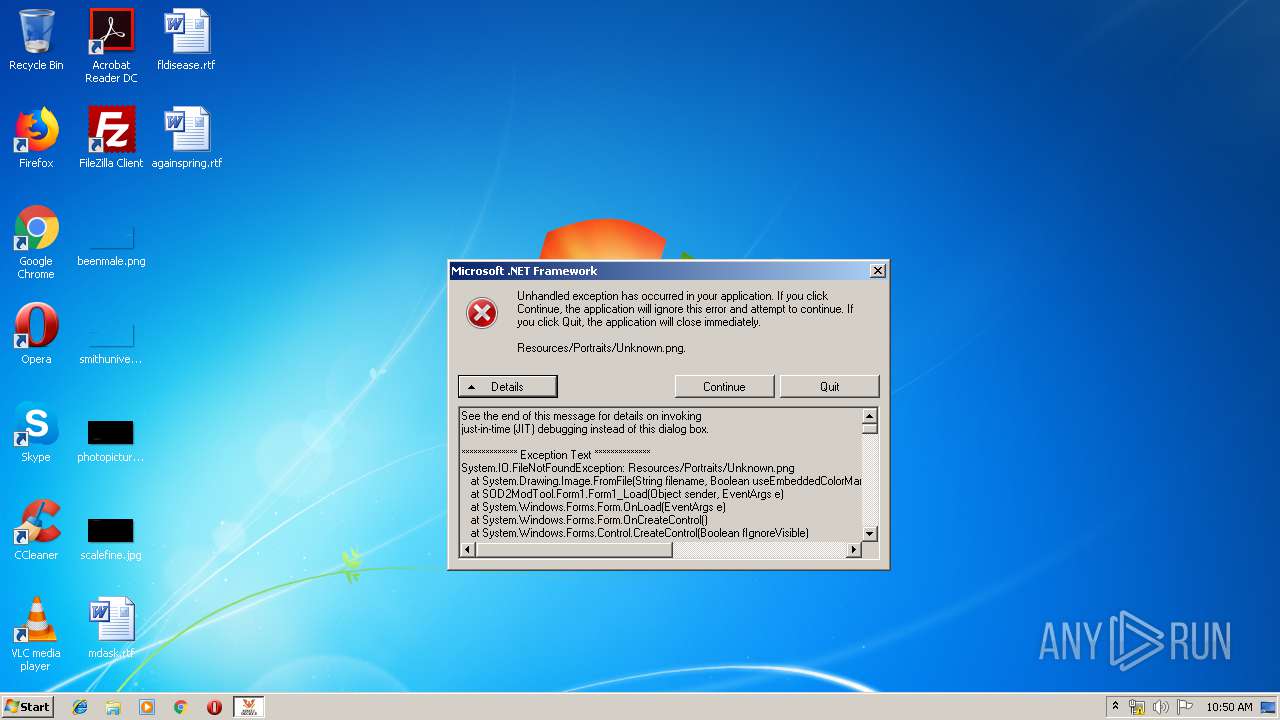Collapse the Details section
This screenshot has height=720, width=1280.
pyautogui.click(x=507, y=386)
